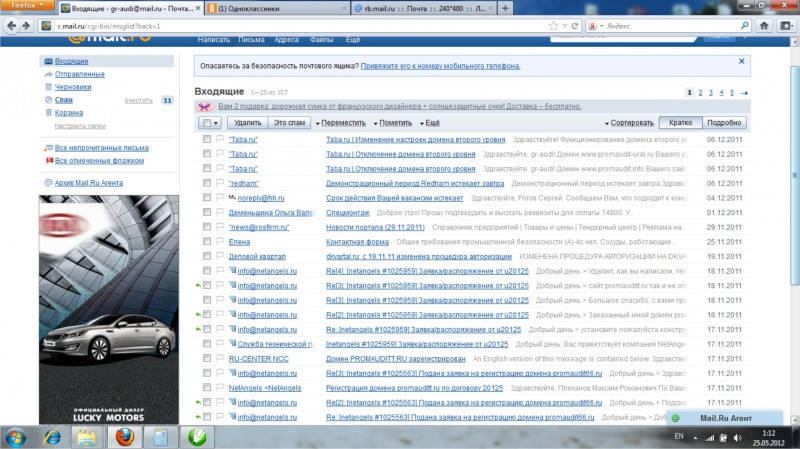The height and width of the screenshot is (449, 800).
Task: Tick the checkbox for Служба технической message
Action: pos(207,343)
